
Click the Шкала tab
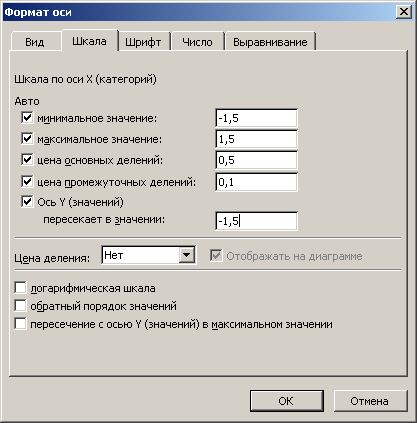click(x=89, y=41)
